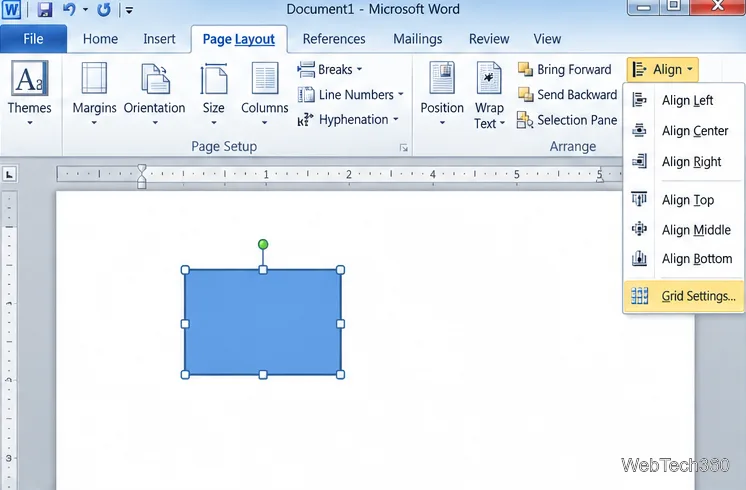The width and height of the screenshot is (746, 490).
Task: Click the Line Numbers icon
Action: click(x=305, y=95)
